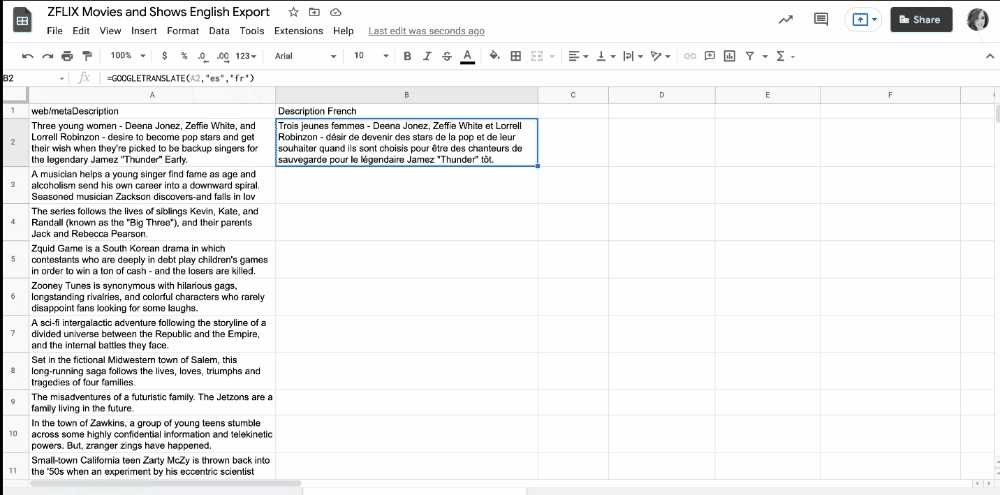Click the Redo arrow in the toolbar
The height and width of the screenshot is (495, 1000).
click(47, 56)
